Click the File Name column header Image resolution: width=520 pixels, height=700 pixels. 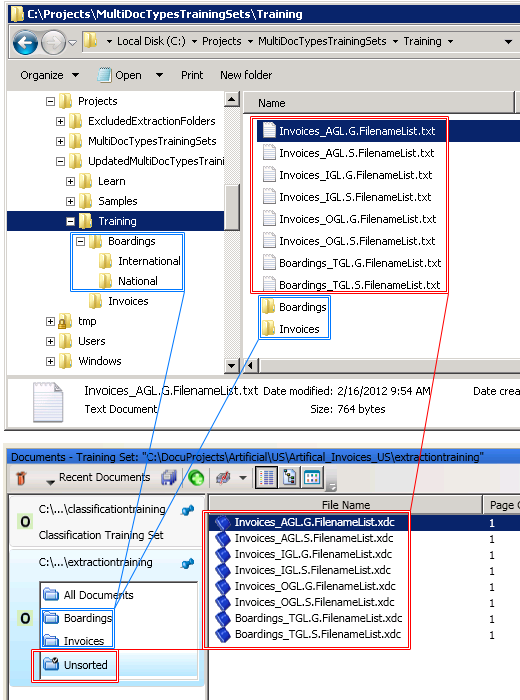coord(346,505)
